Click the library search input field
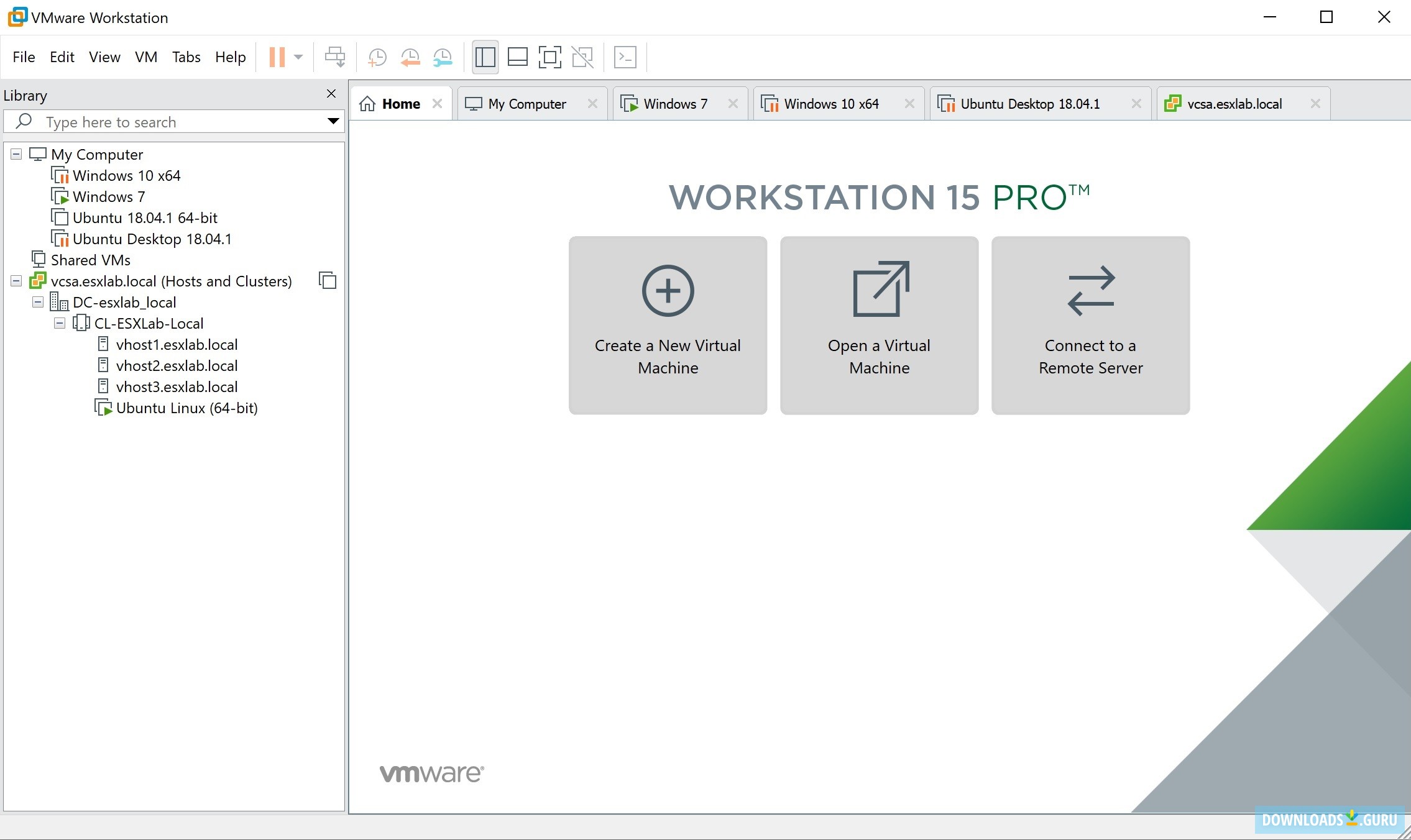This screenshot has height=840, width=1411. 175,122
